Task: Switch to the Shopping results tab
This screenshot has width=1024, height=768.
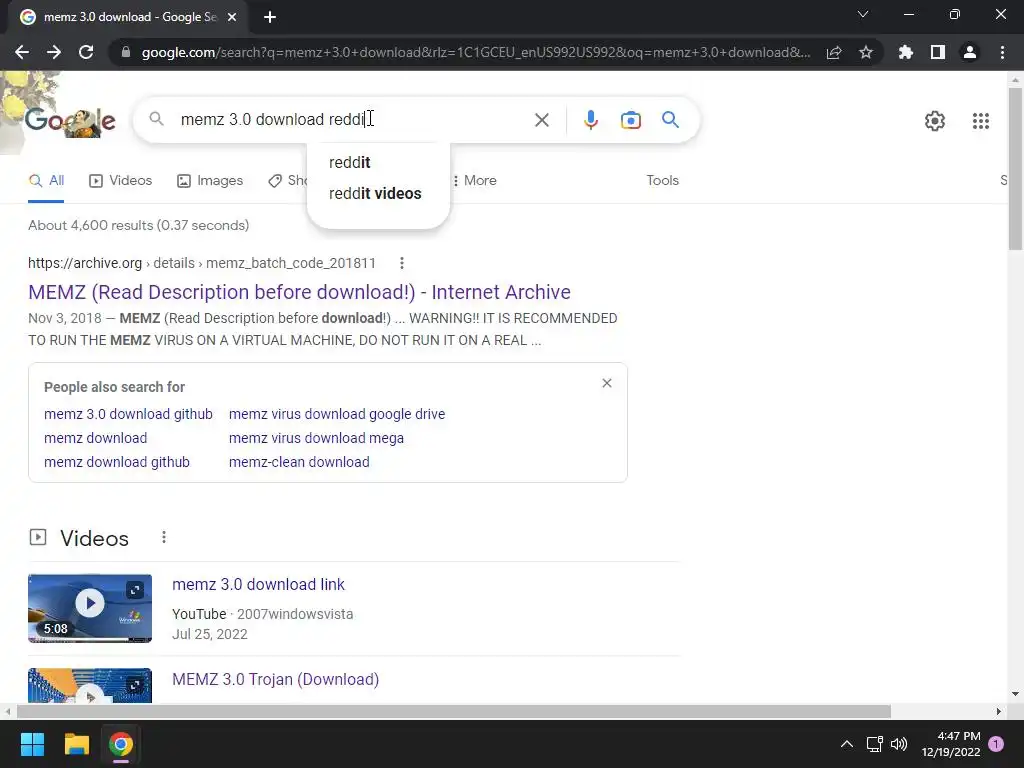Action: tap(287, 181)
